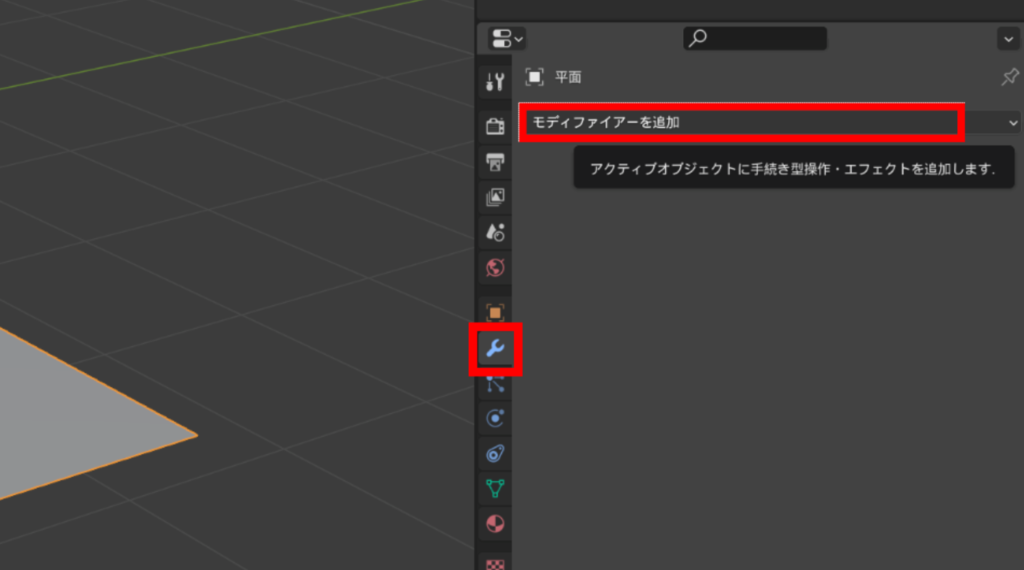Select the green Object Data properties tab
The height and width of the screenshot is (570, 1024).
coord(495,489)
